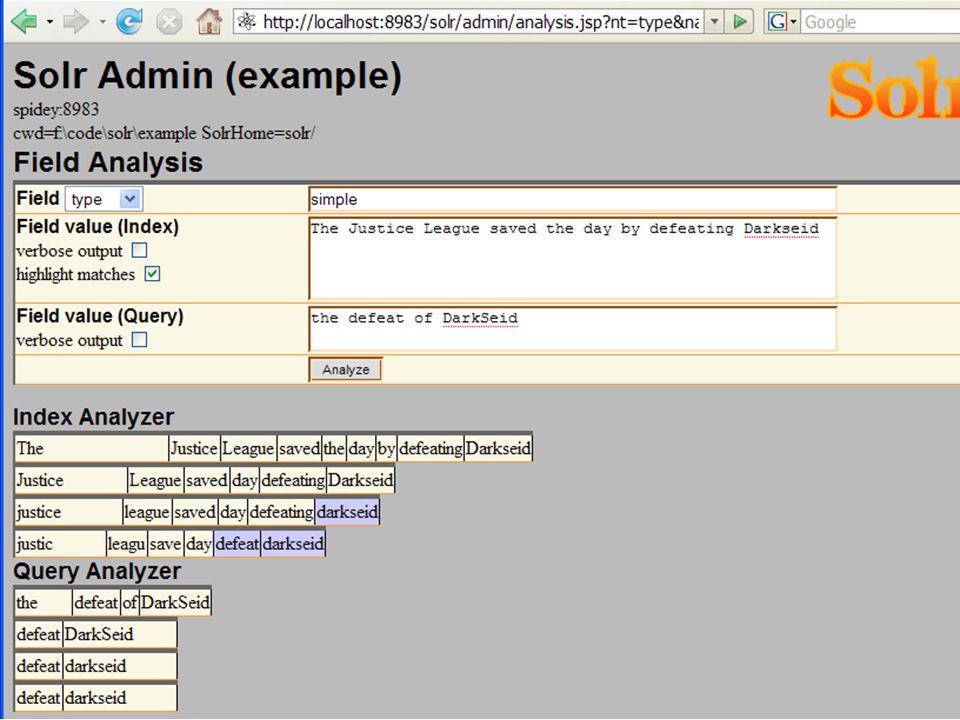The image size is (960, 720).
Task: Click 'by' token in the Index Analyzer
Action: 386,448
